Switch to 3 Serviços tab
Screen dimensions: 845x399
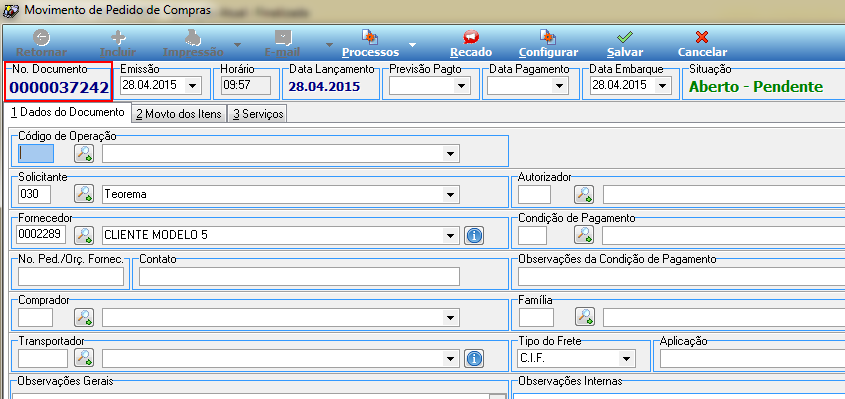tap(258, 114)
